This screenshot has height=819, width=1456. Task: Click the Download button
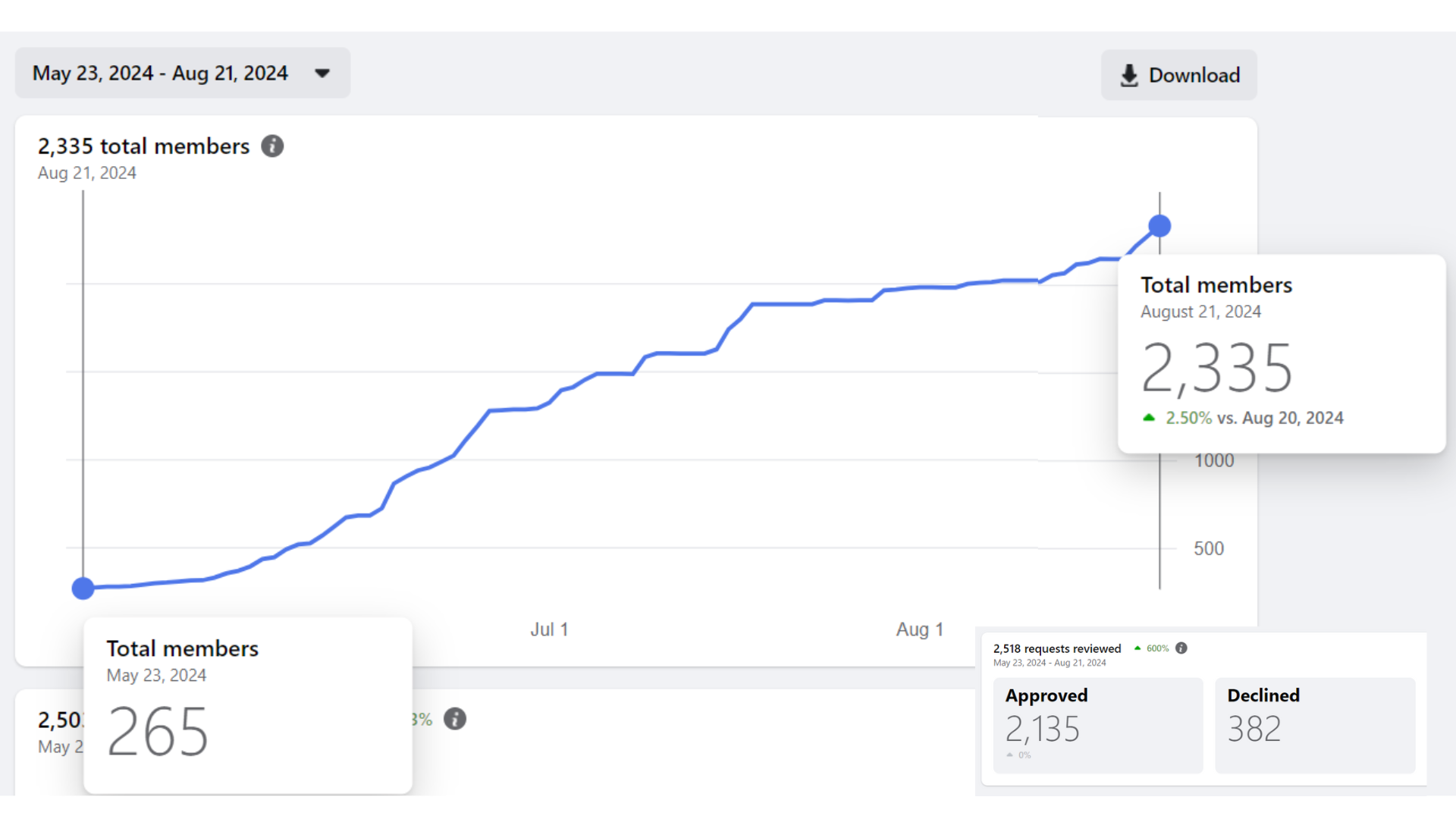(1194, 75)
